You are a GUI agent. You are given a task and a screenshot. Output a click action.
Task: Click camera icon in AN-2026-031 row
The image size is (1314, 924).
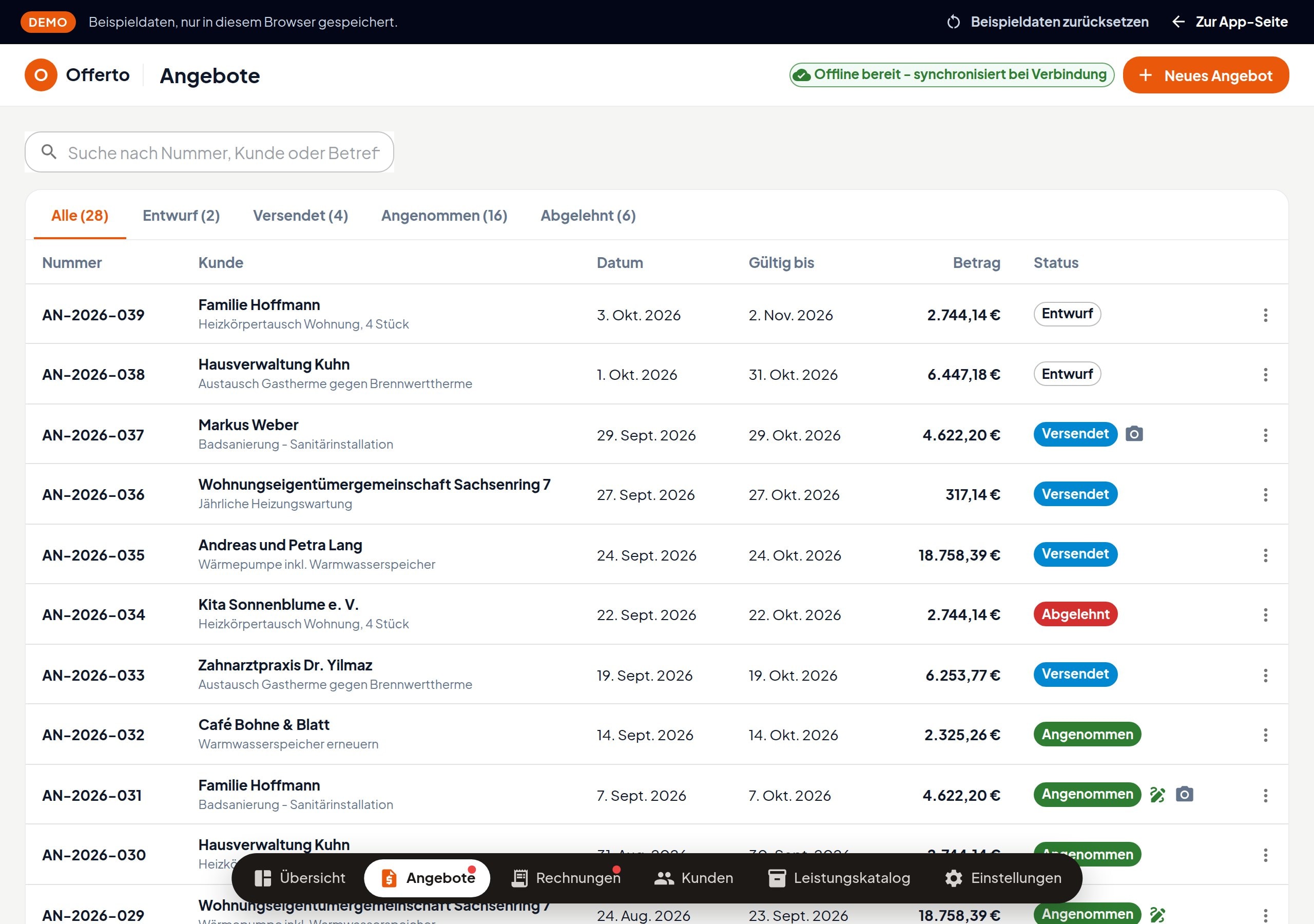(1184, 794)
